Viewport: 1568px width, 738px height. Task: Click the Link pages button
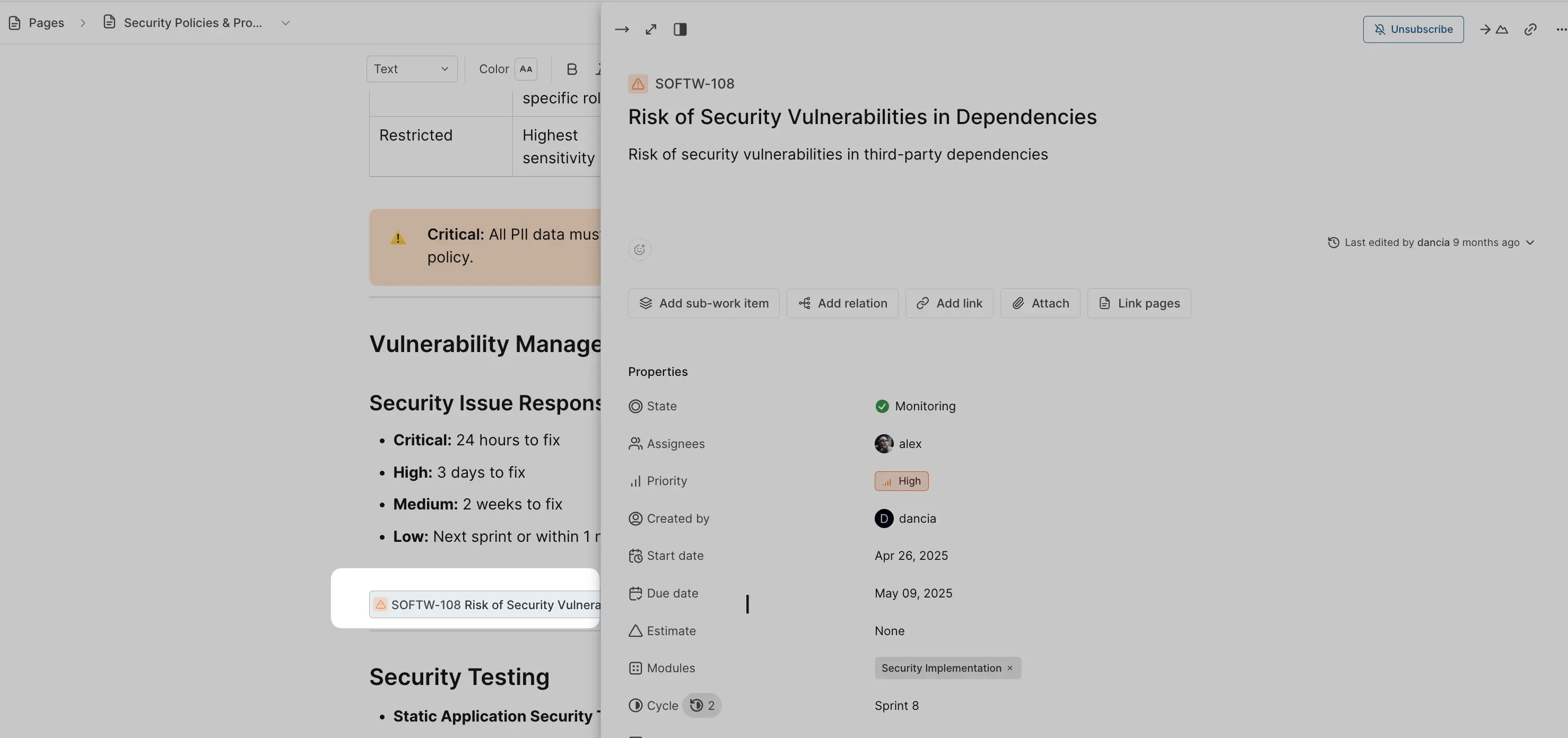coord(1138,303)
